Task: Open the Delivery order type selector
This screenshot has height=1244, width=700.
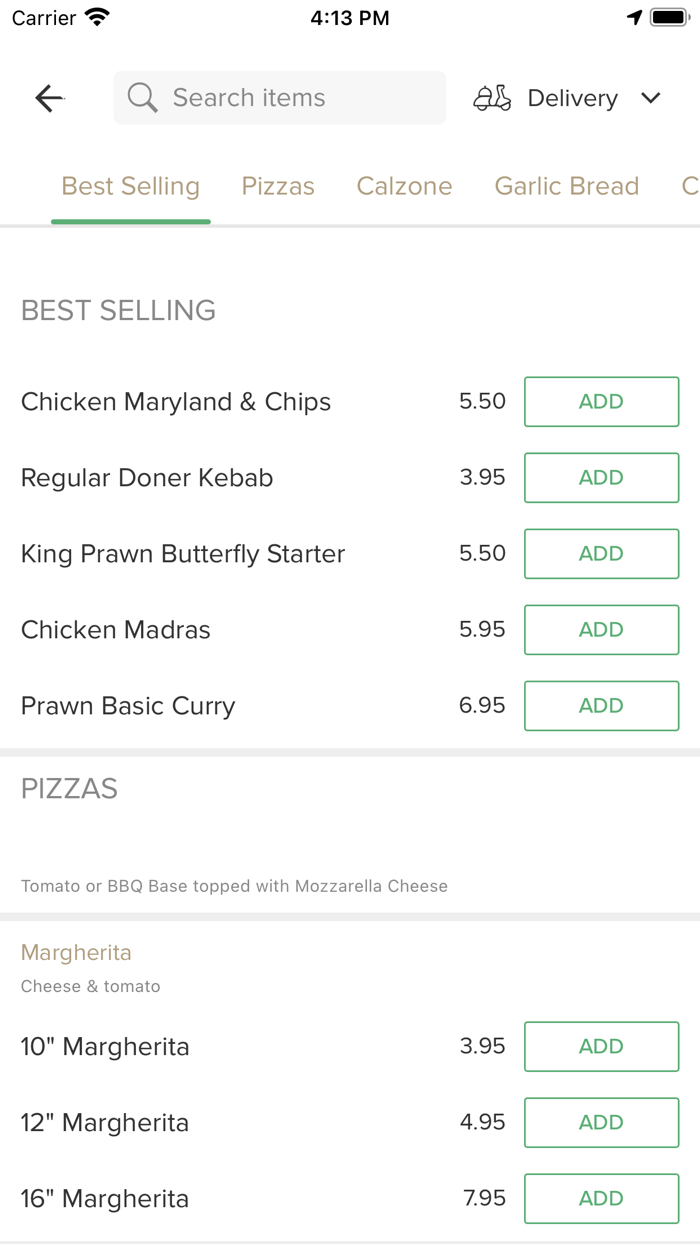Action: click(x=572, y=98)
